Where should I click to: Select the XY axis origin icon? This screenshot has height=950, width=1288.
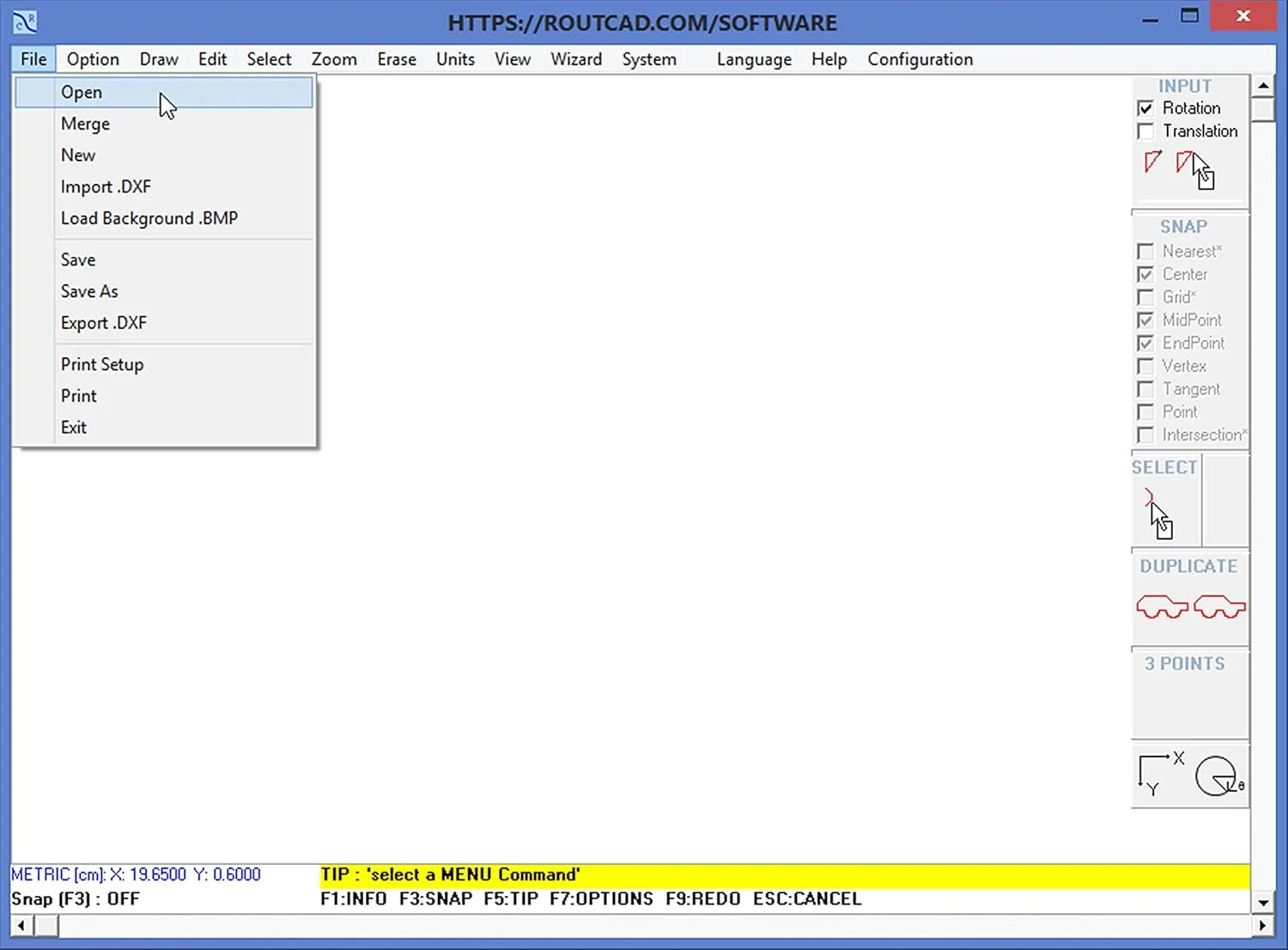pos(1157,771)
